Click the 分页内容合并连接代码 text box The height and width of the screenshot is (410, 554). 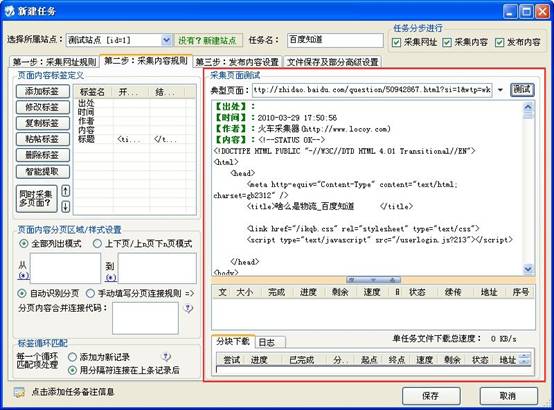click(145, 318)
